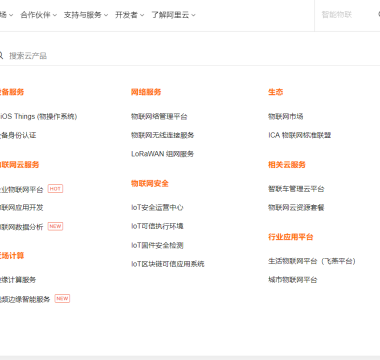This screenshot has height=360, width=380.
Task: Select the 行业应用平台 category heading
Action: (291, 237)
